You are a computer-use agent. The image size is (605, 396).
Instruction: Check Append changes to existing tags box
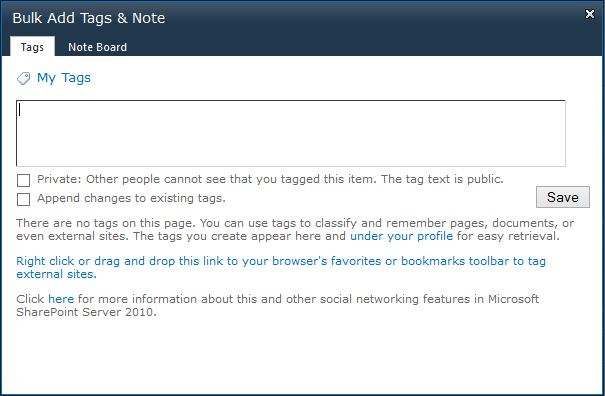[24, 199]
